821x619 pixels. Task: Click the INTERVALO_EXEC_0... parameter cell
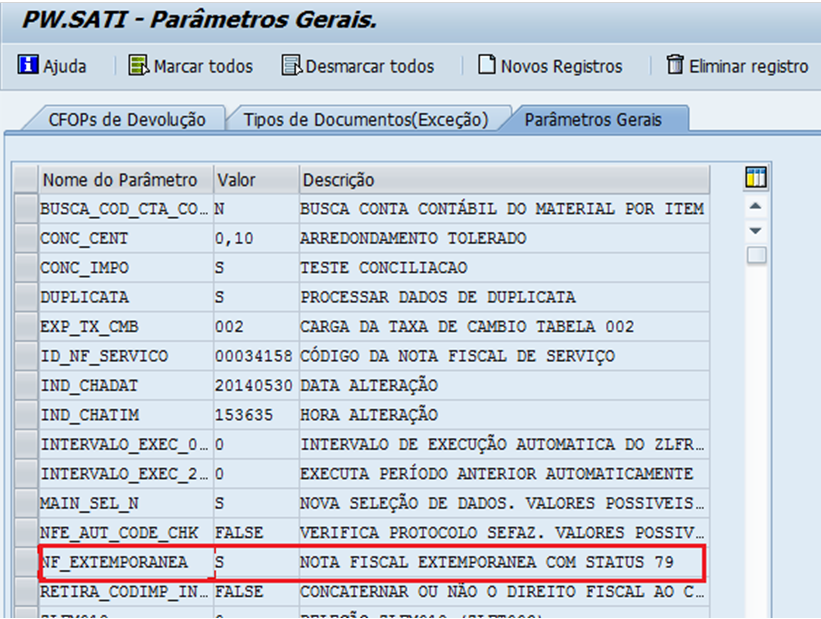(126, 444)
